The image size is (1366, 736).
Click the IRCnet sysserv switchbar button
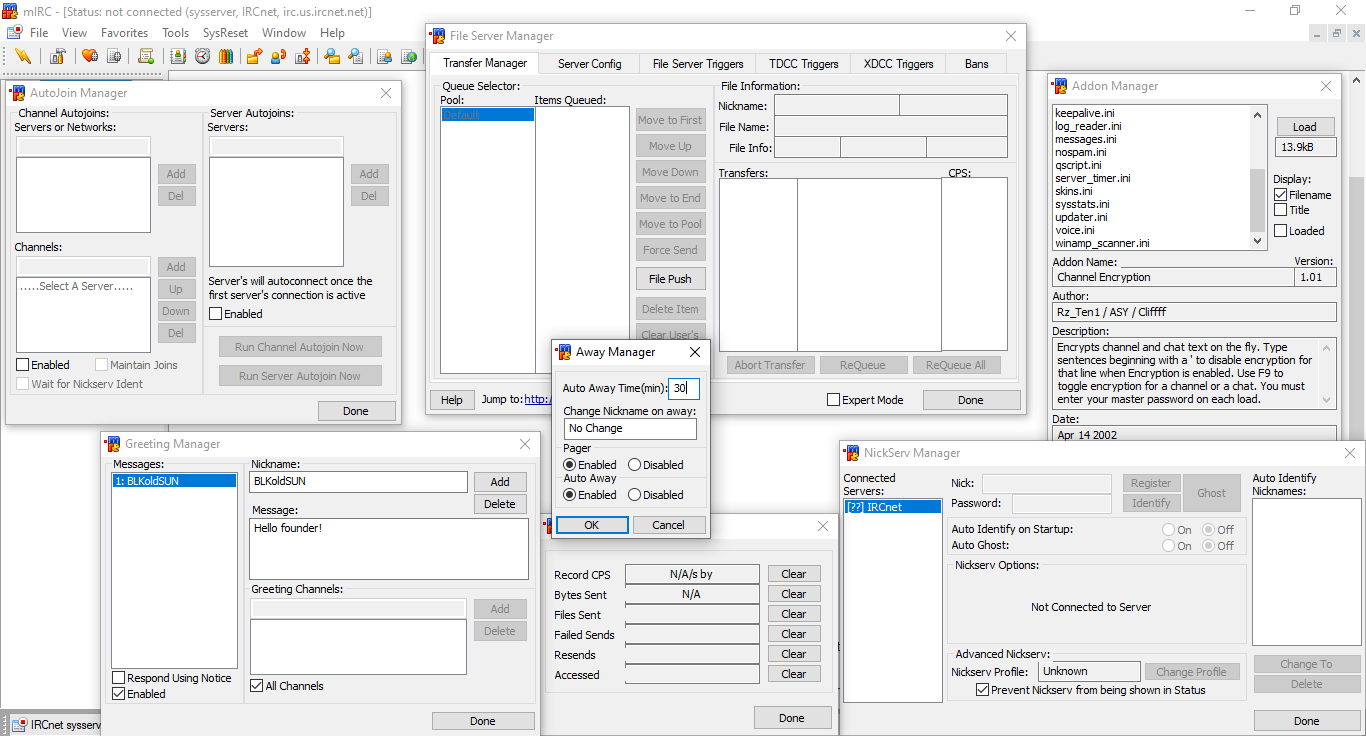(x=57, y=725)
